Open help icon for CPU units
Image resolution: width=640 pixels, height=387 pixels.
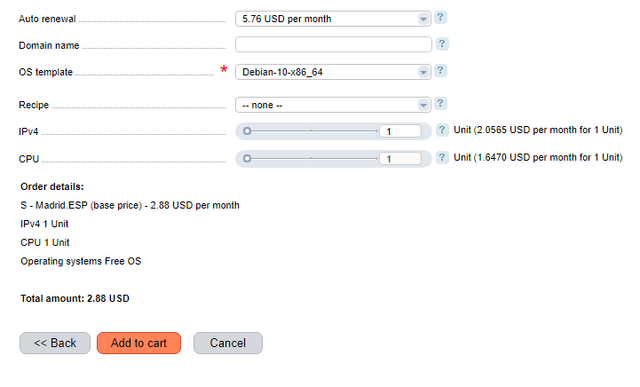pyautogui.click(x=442, y=158)
